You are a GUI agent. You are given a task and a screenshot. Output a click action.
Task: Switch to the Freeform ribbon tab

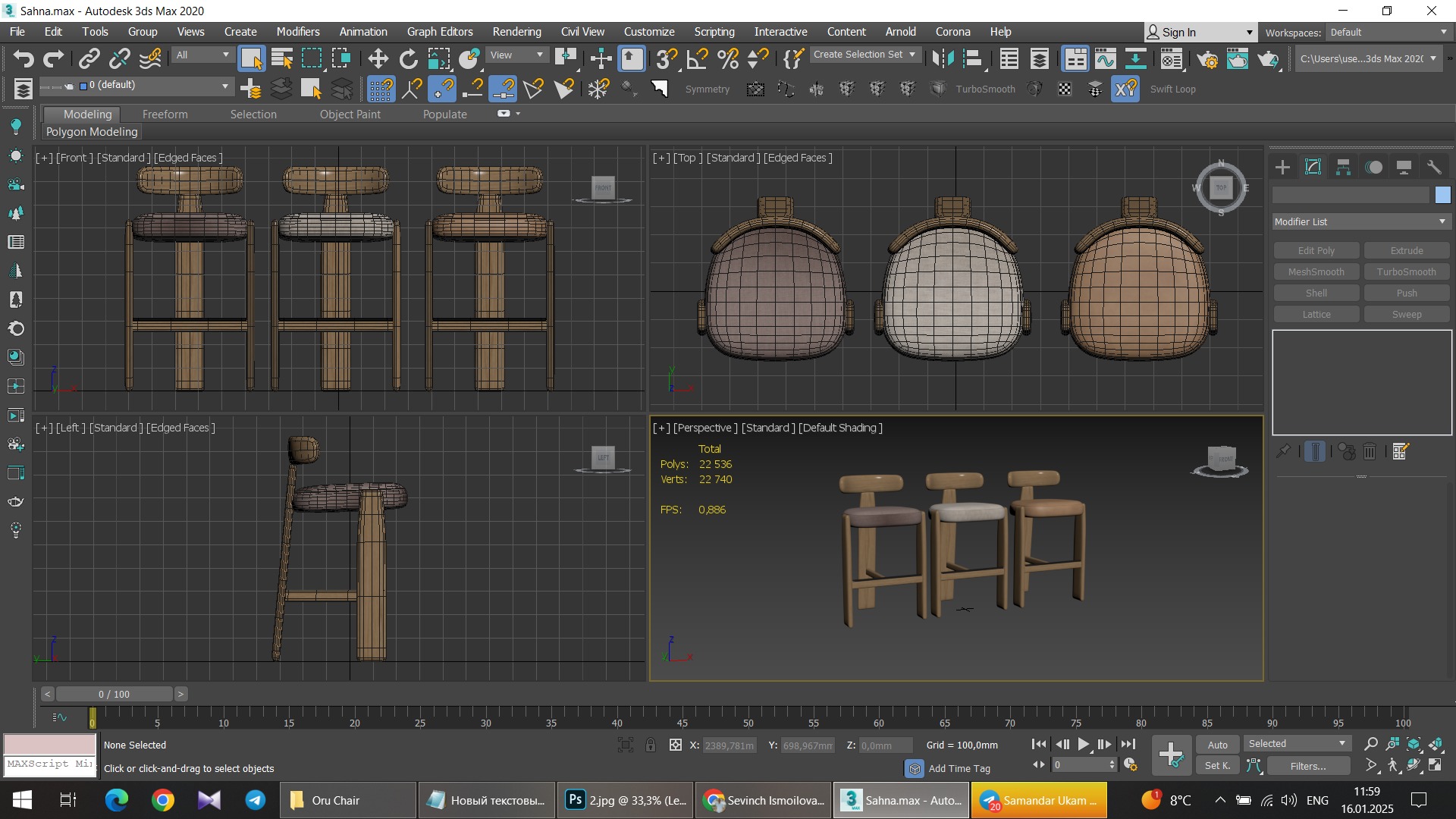tap(165, 115)
